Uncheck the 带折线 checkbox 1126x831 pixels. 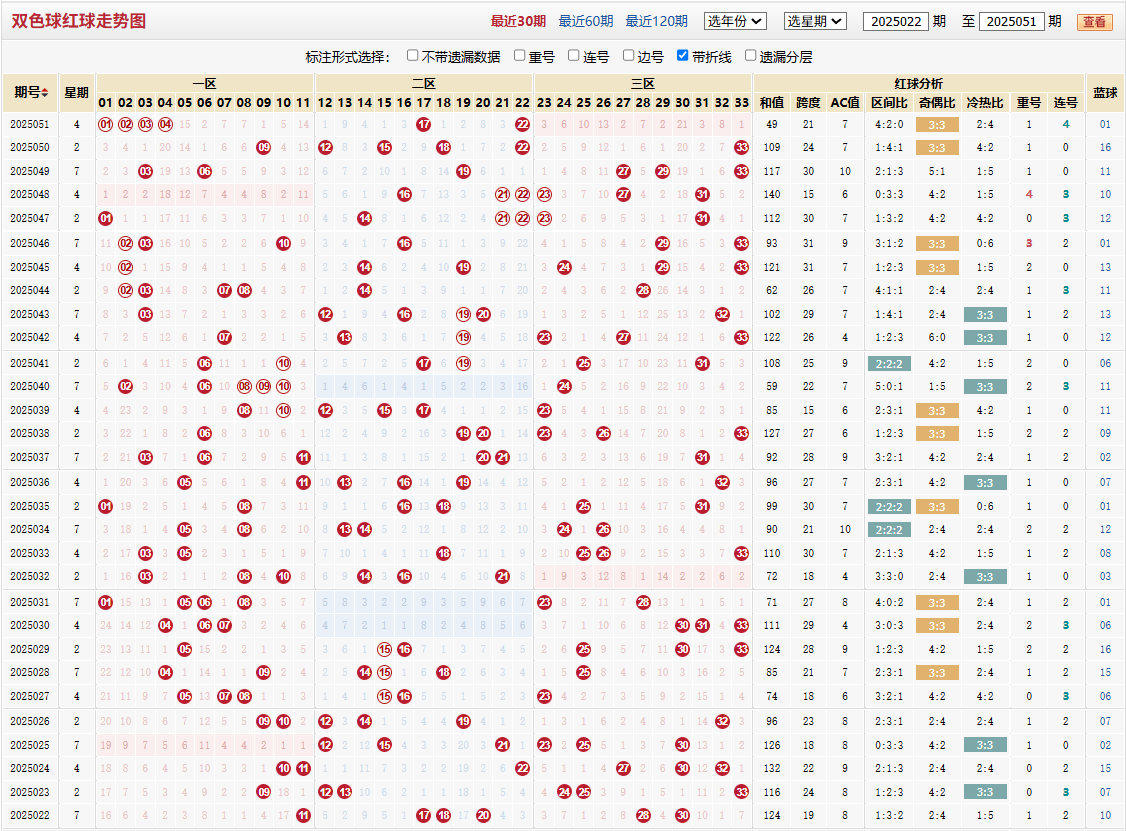pos(682,55)
